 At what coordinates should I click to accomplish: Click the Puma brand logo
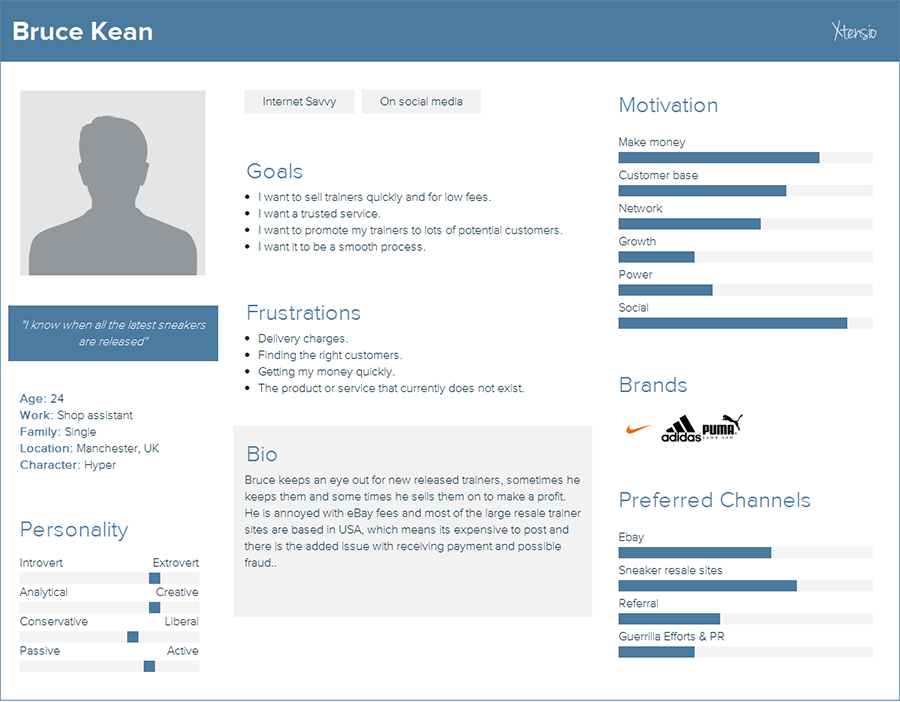click(x=722, y=426)
